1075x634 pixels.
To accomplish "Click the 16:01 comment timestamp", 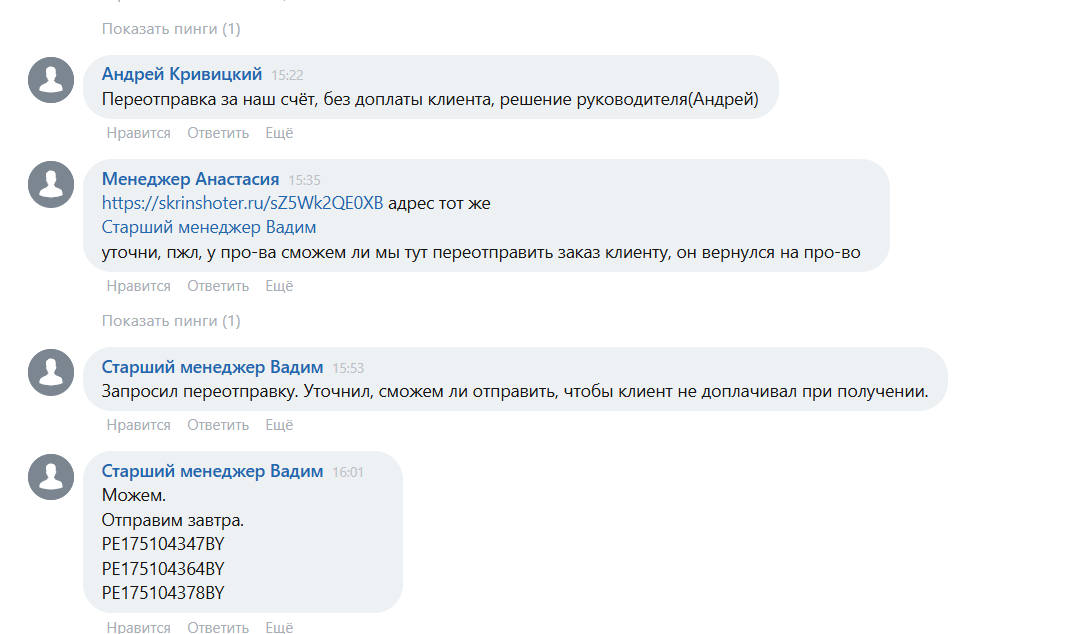I will (x=347, y=472).
